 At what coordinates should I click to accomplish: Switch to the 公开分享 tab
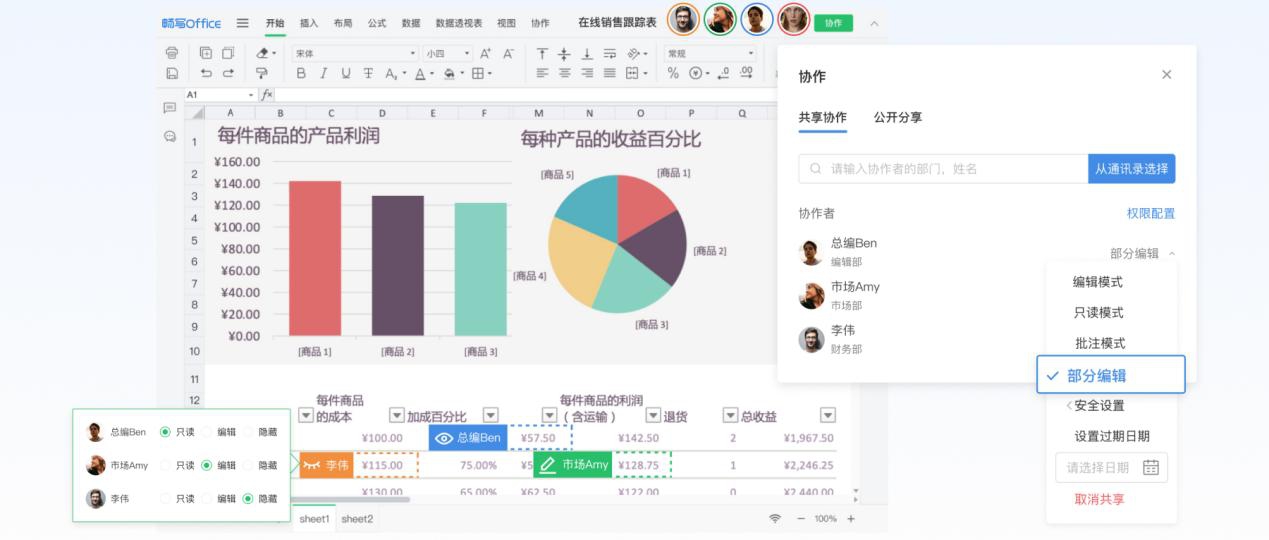tap(897, 117)
